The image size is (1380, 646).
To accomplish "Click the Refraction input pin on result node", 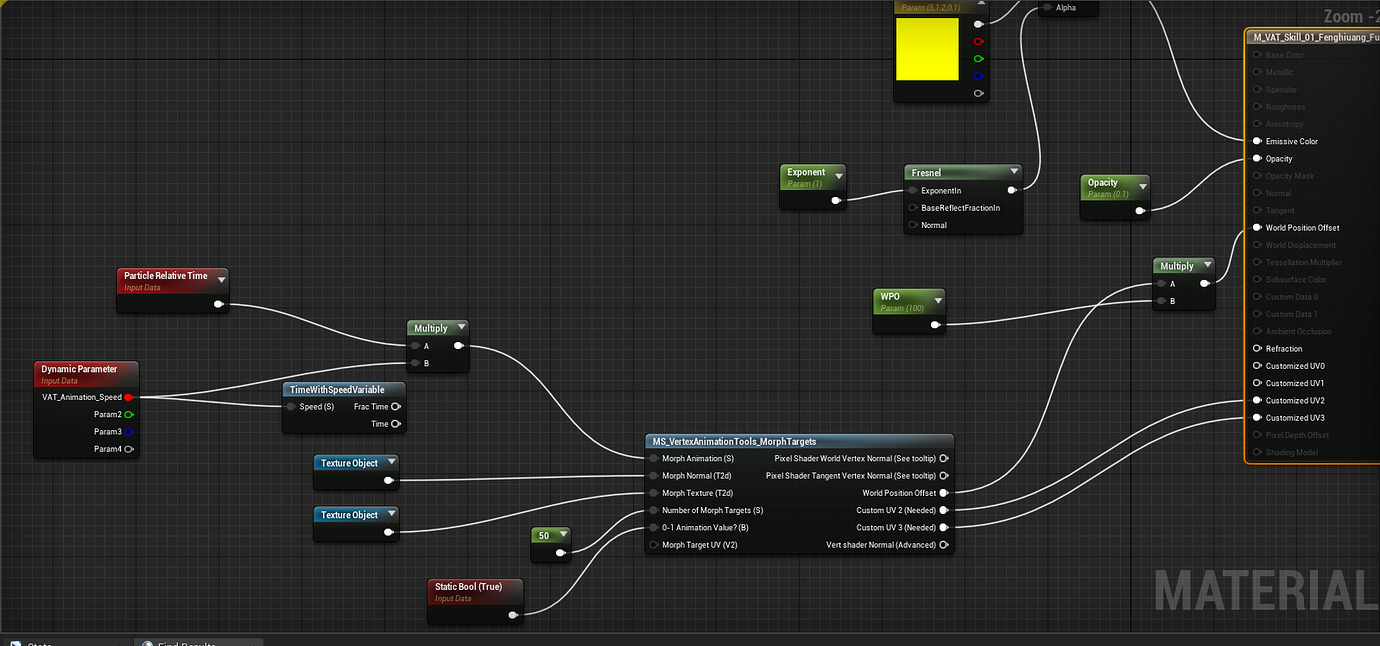I will (x=1256, y=348).
